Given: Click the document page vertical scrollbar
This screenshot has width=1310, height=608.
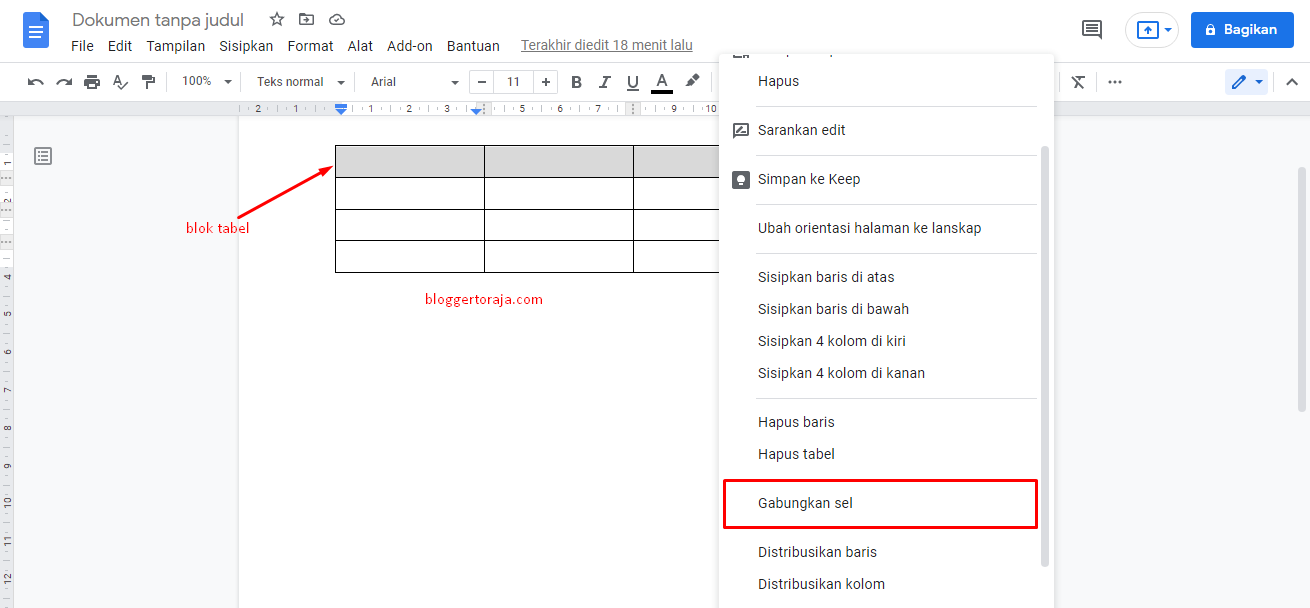Looking at the screenshot, I should [1302, 289].
